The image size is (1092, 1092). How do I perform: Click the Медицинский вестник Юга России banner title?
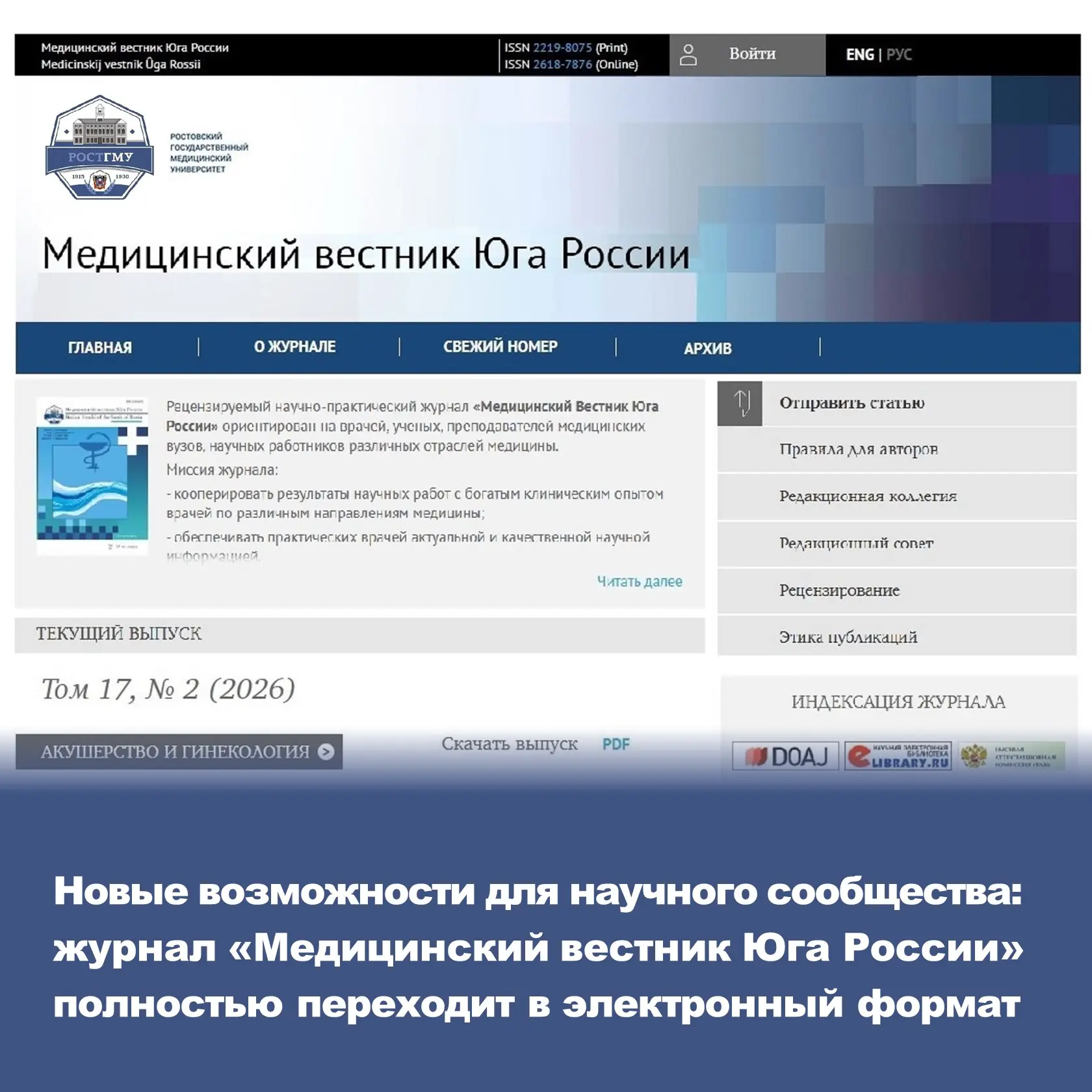[365, 253]
